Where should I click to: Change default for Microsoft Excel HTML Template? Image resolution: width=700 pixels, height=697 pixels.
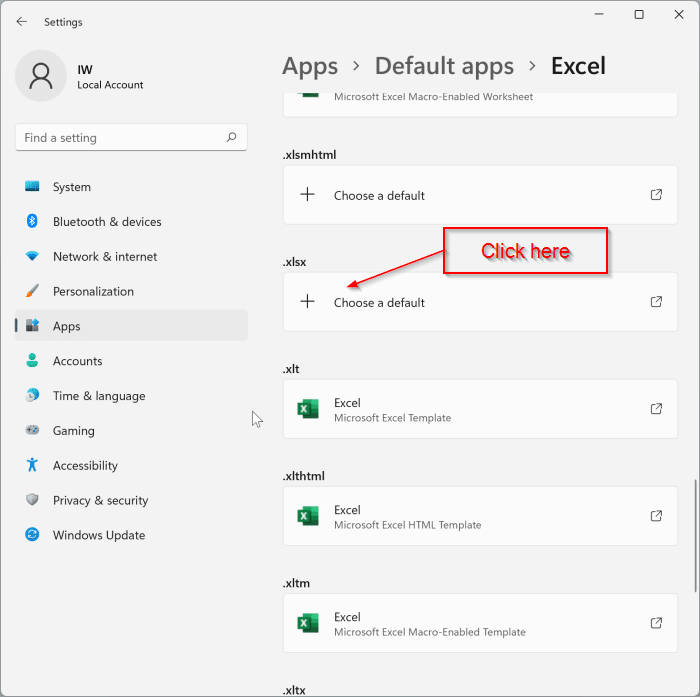click(480, 516)
